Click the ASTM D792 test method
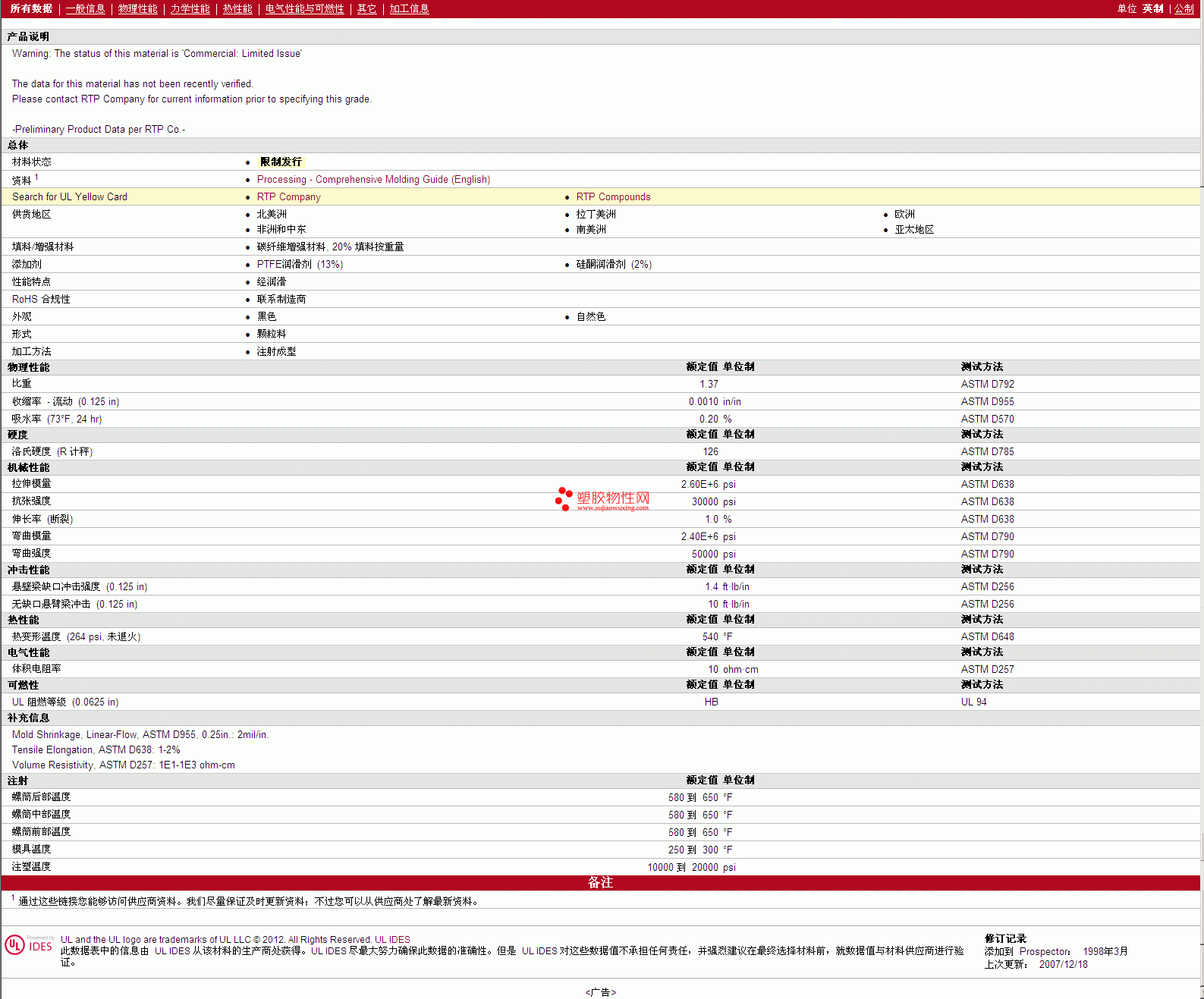Screen dimensions: 1204x999 click(x=987, y=385)
